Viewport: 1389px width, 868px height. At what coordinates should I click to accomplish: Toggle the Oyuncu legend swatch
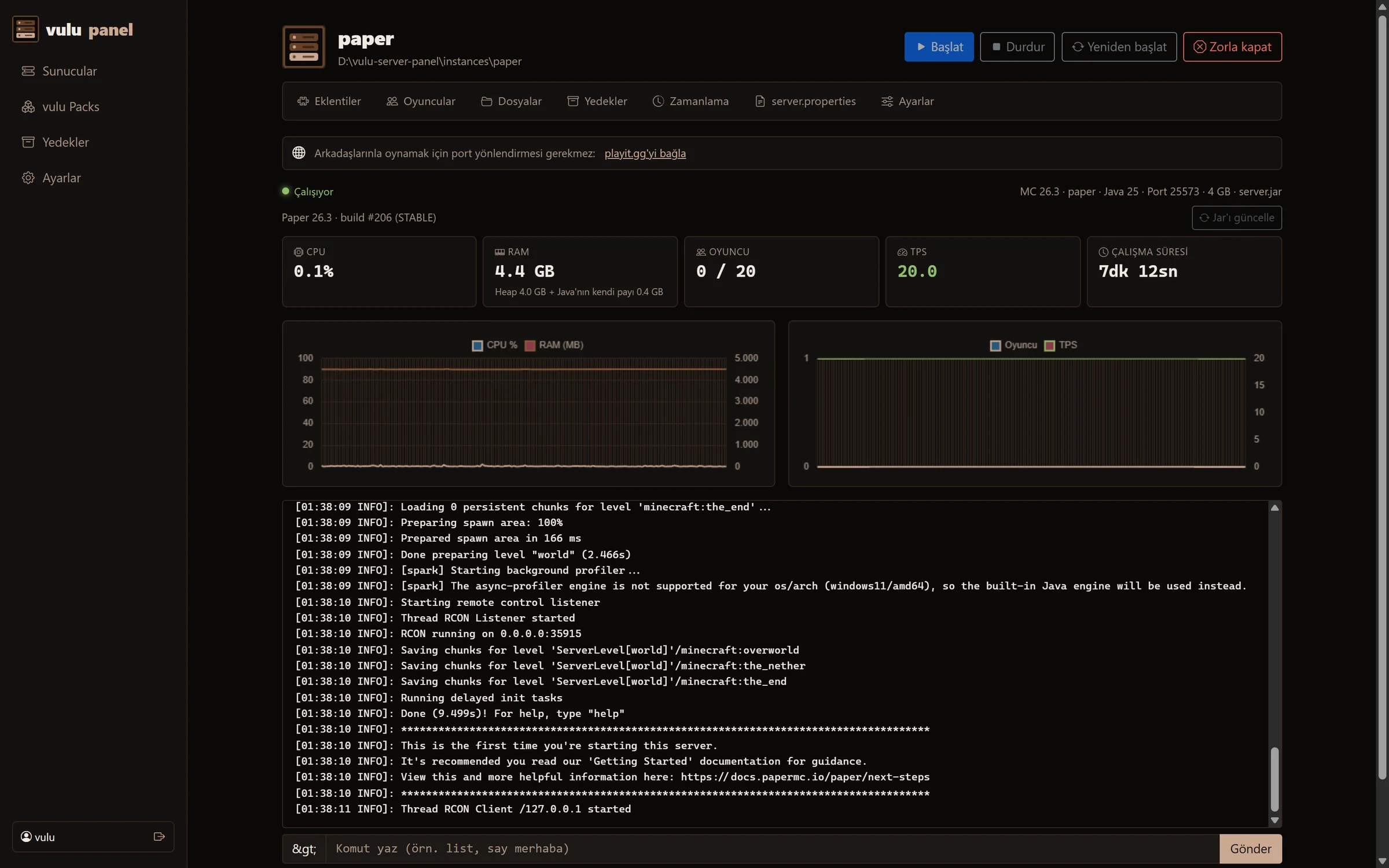(x=995, y=345)
